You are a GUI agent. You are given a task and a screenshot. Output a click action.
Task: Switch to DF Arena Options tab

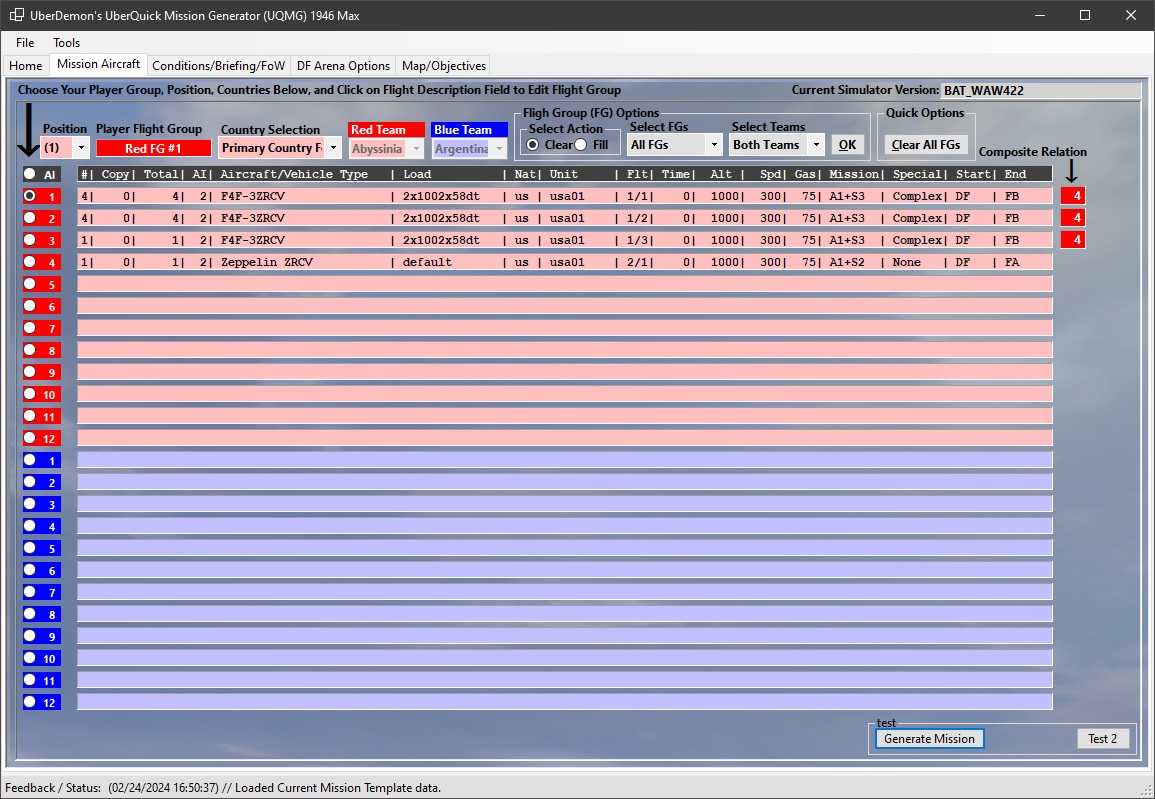pyautogui.click(x=343, y=66)
